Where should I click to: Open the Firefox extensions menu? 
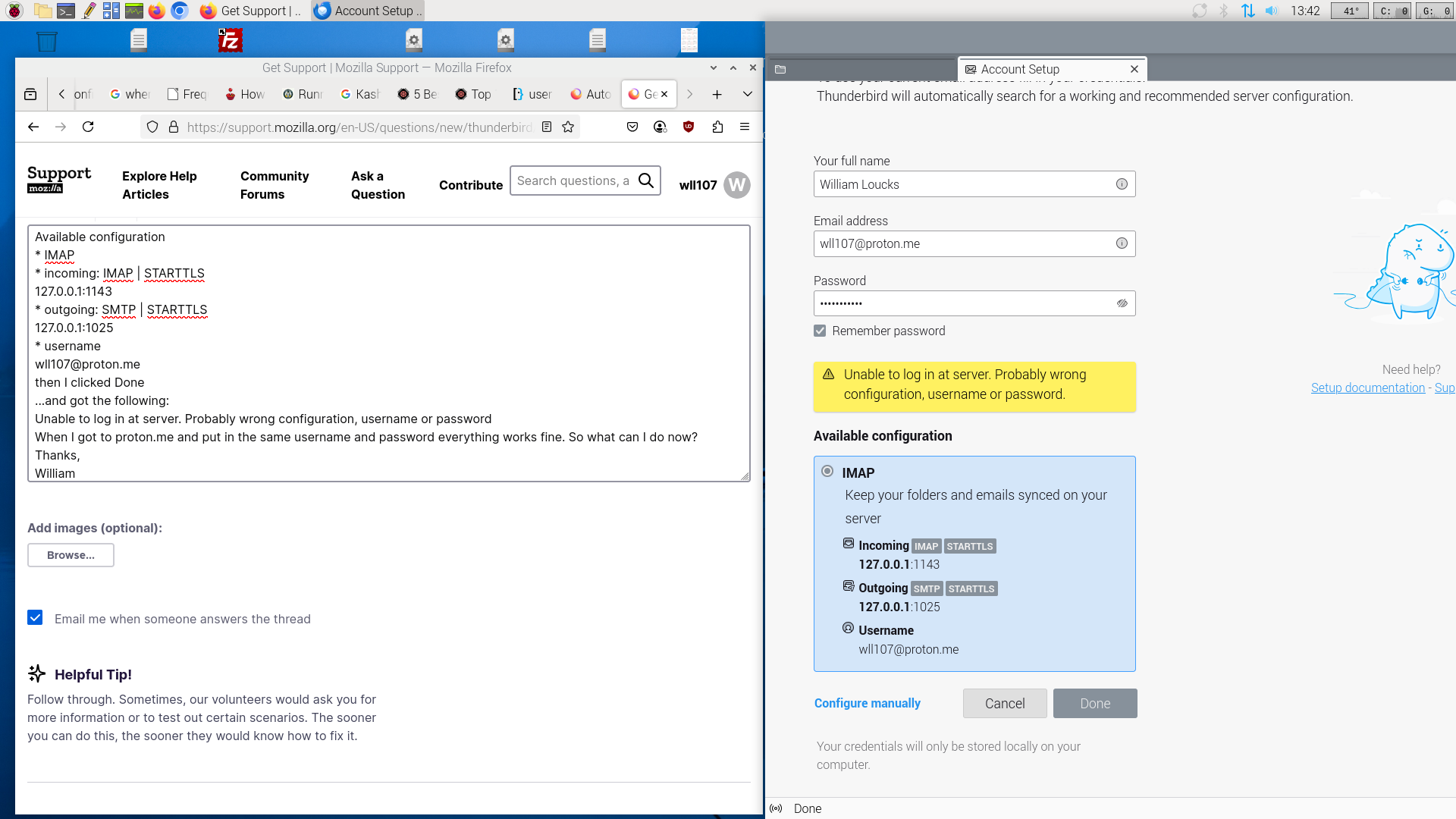click(717, 127)
